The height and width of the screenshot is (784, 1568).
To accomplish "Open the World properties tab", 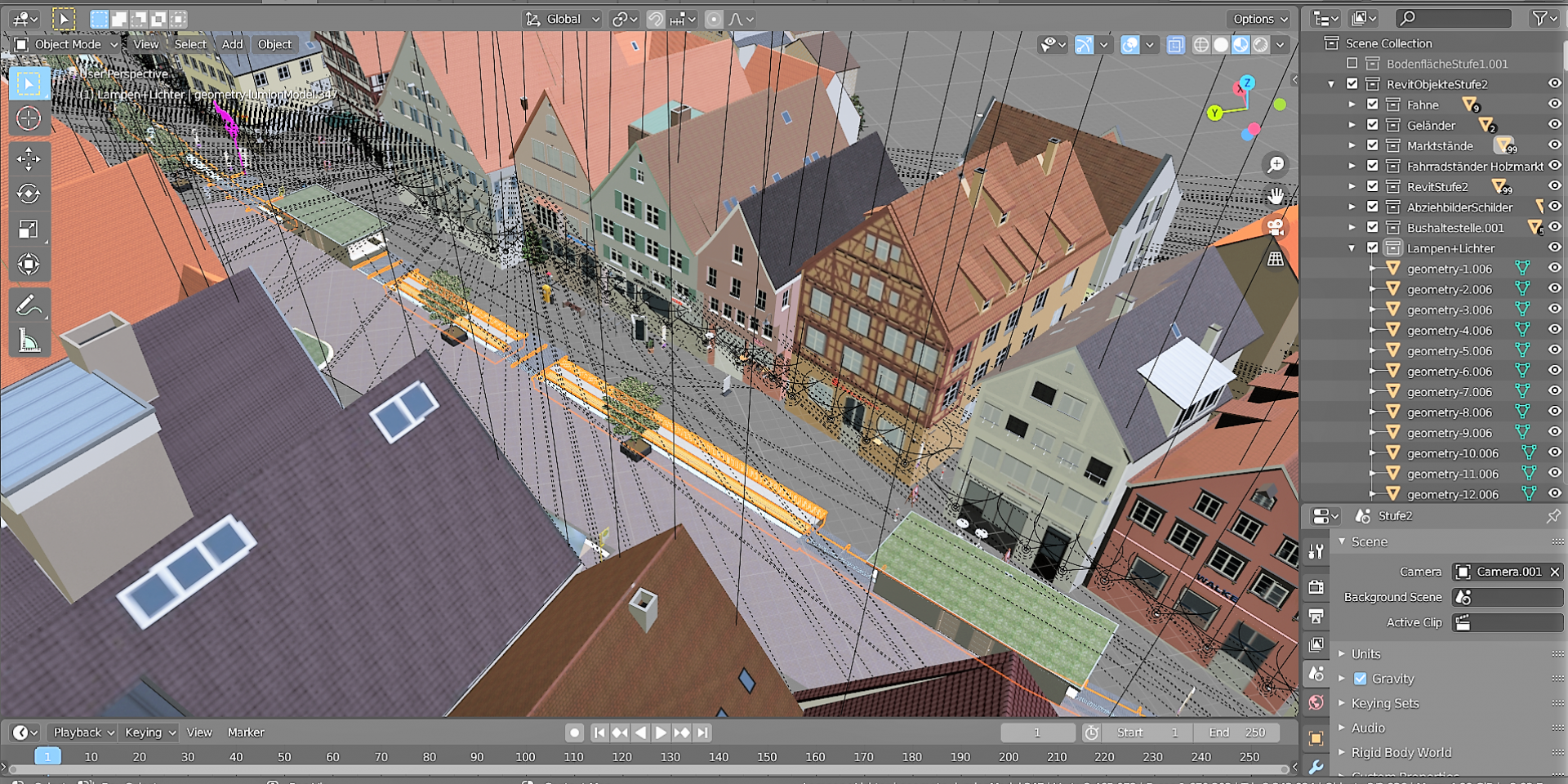I will (1316, 702).
